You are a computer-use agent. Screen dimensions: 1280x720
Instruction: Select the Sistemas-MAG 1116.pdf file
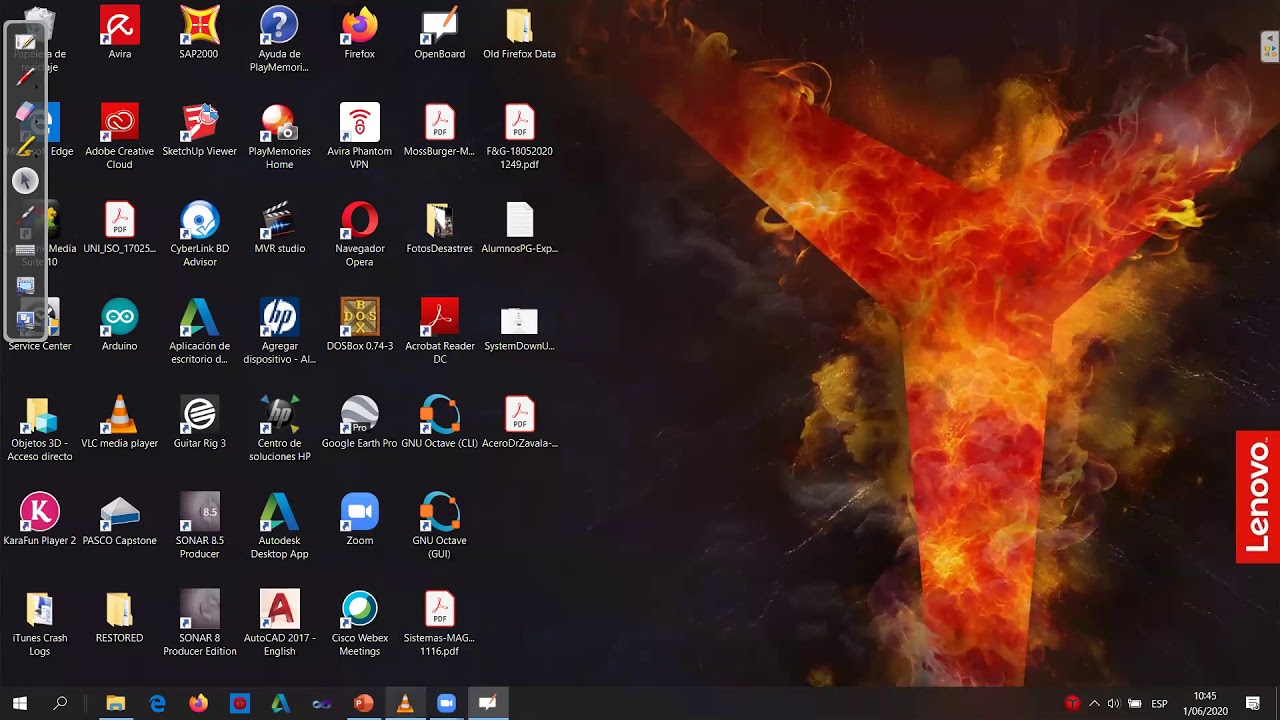439,623
